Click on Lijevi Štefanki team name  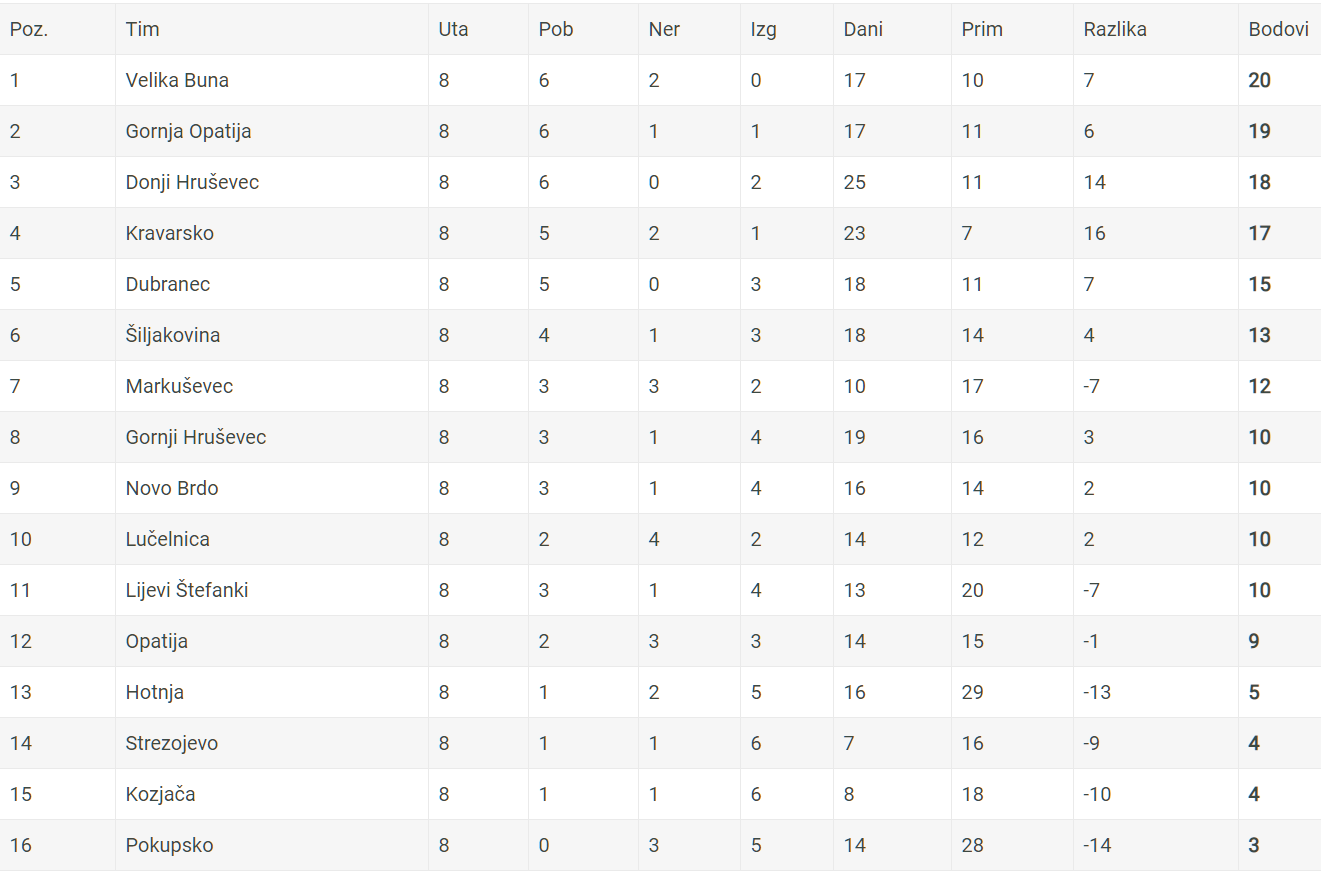click(x=187, y=590)
